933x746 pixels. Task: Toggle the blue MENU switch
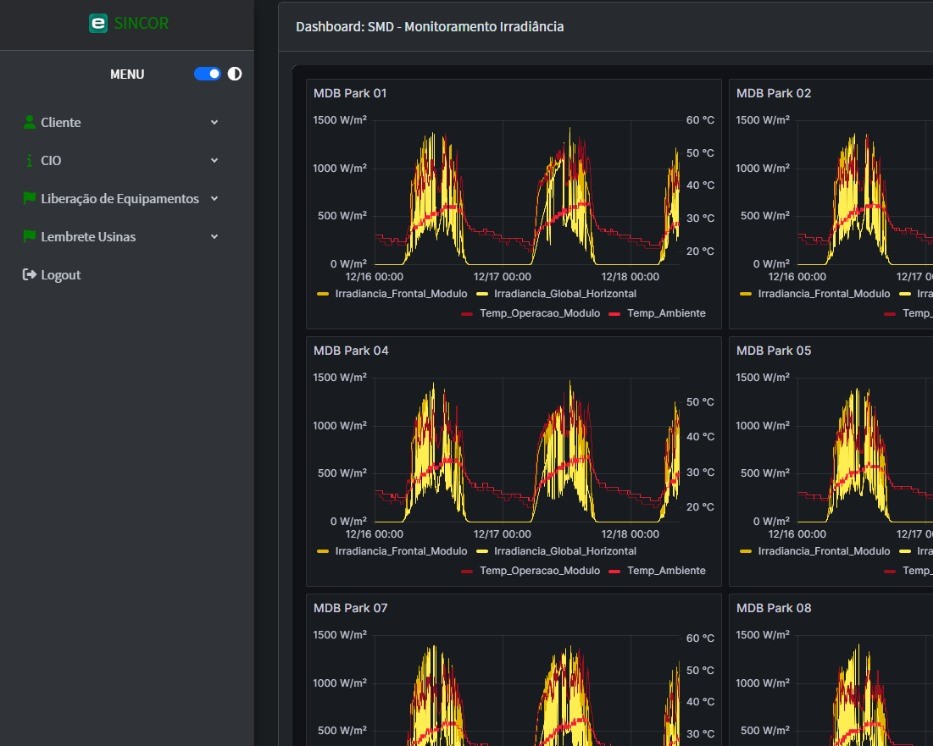coord(207,74)
